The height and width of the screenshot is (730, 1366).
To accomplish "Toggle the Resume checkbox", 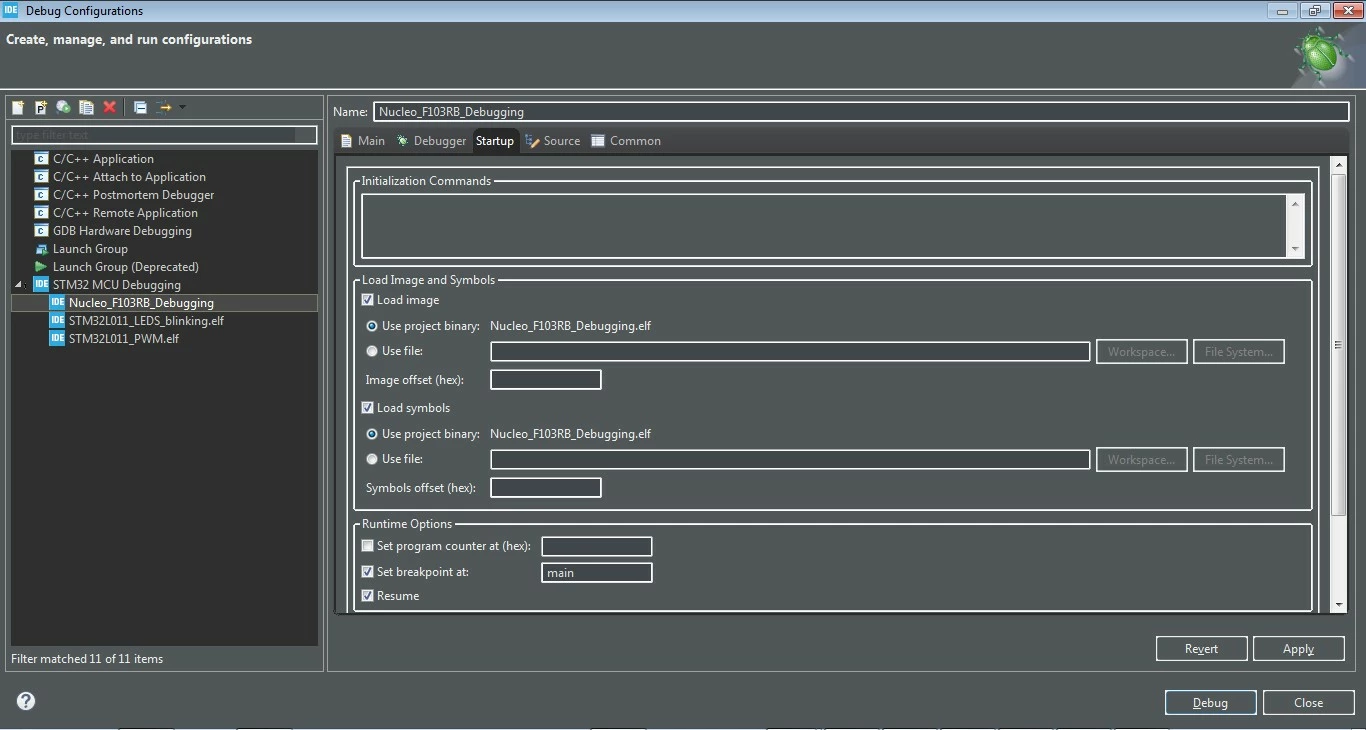I will (x=368, y=596).
